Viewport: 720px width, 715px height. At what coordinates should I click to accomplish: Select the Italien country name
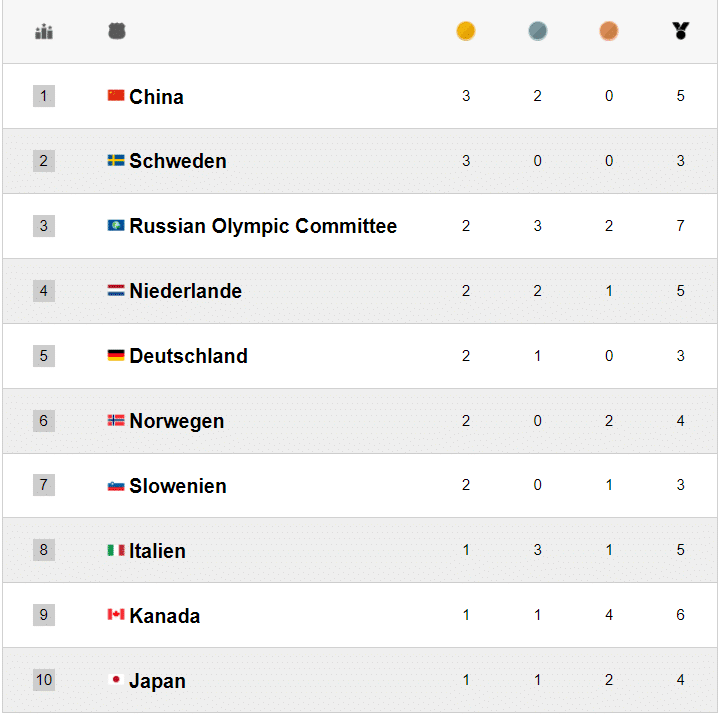(157, 551)
